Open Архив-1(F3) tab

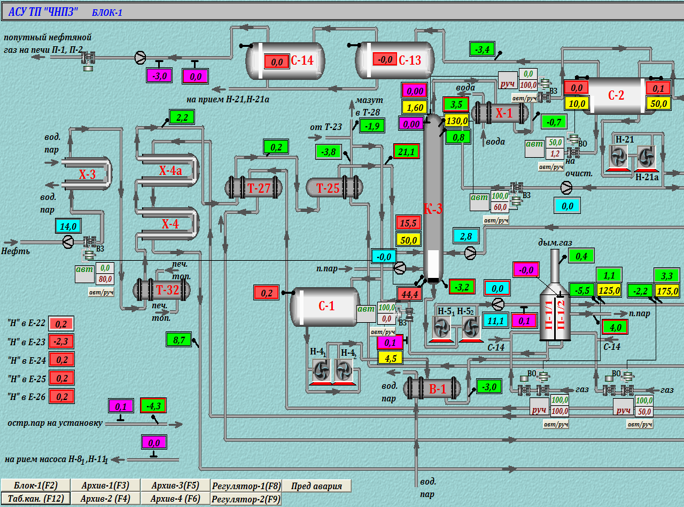[x=105, y=485]
